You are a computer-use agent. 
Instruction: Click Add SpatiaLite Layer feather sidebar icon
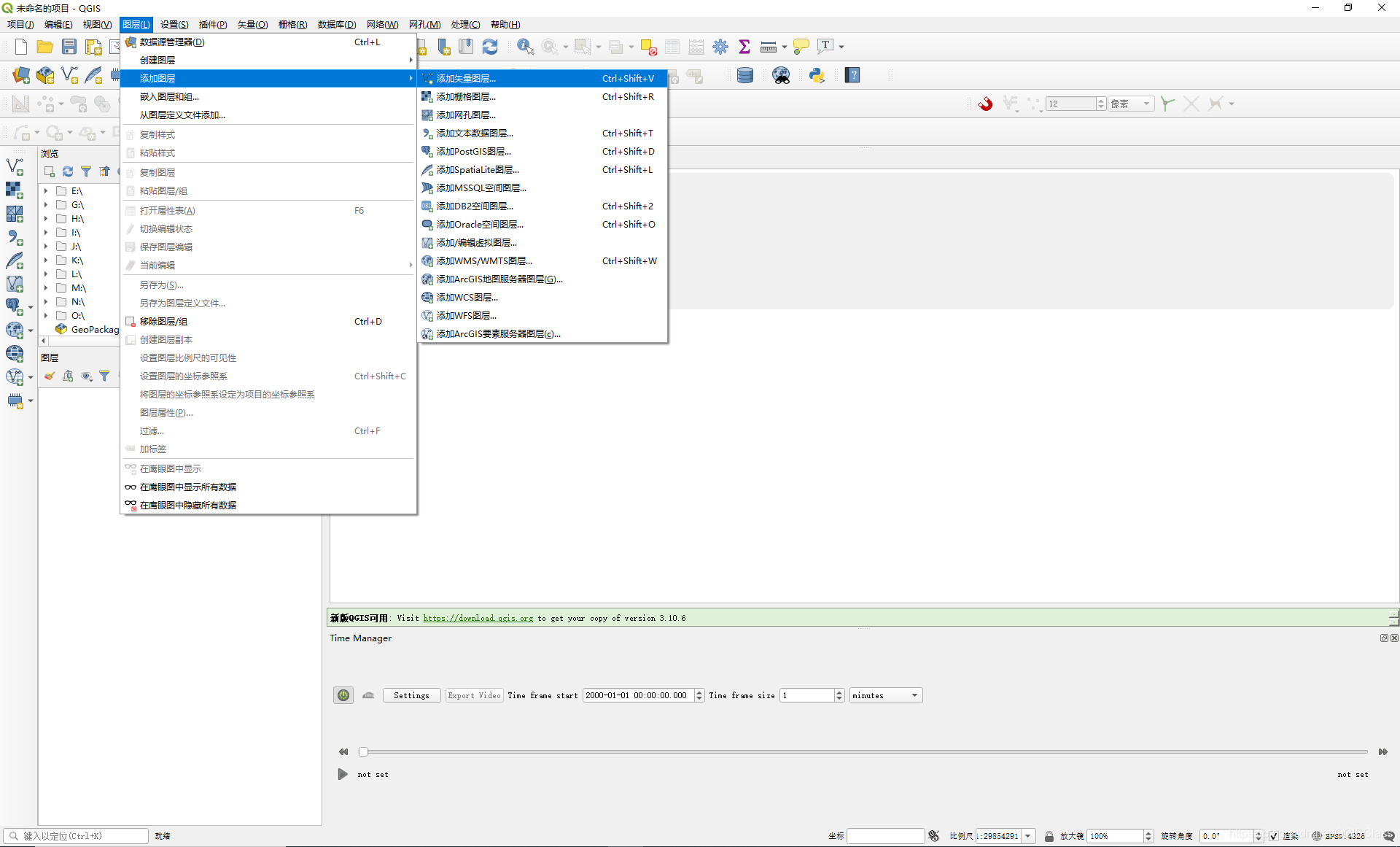(15, 260)
